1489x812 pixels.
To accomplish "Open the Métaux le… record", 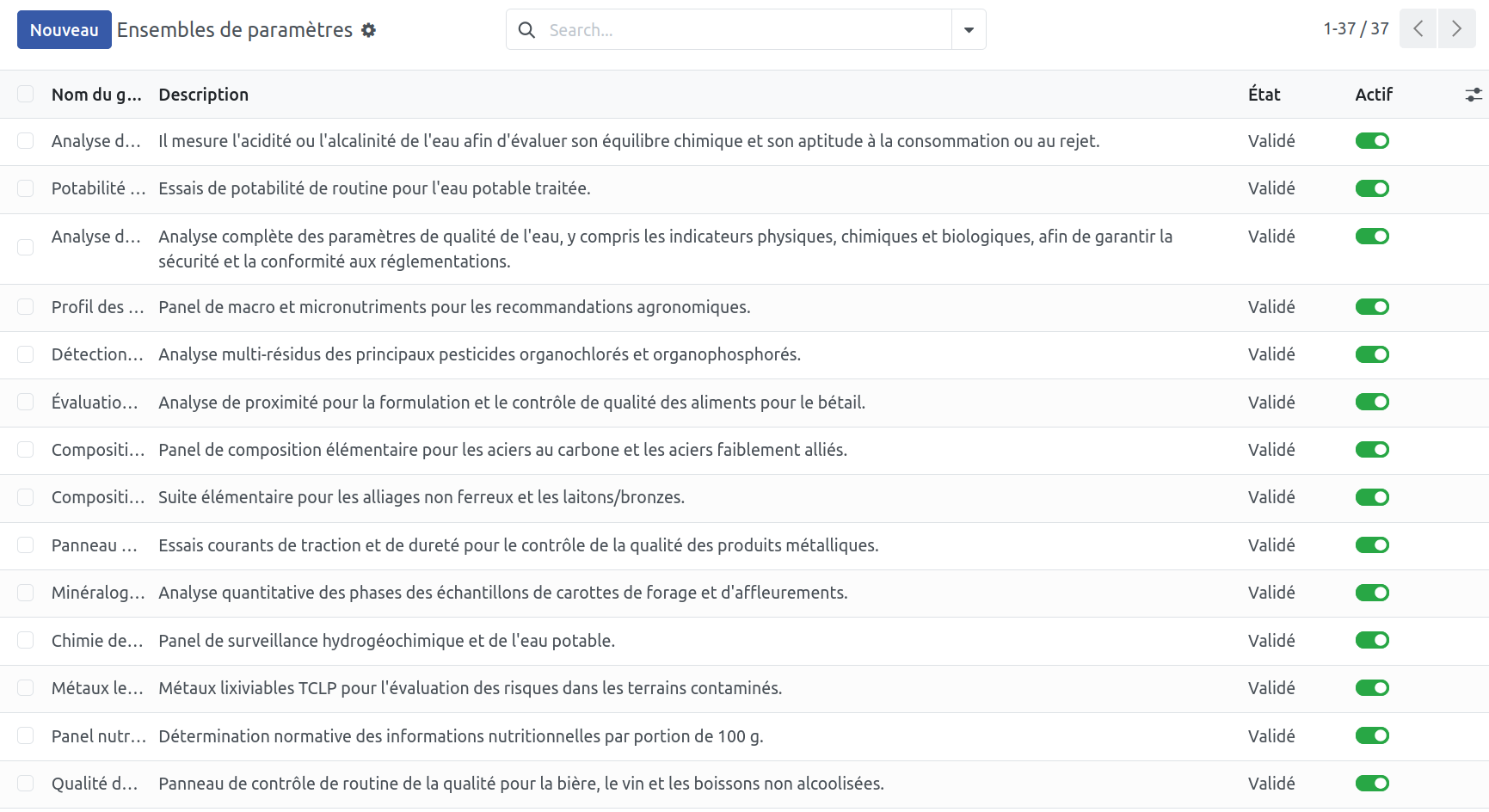I will coord(97,688).
